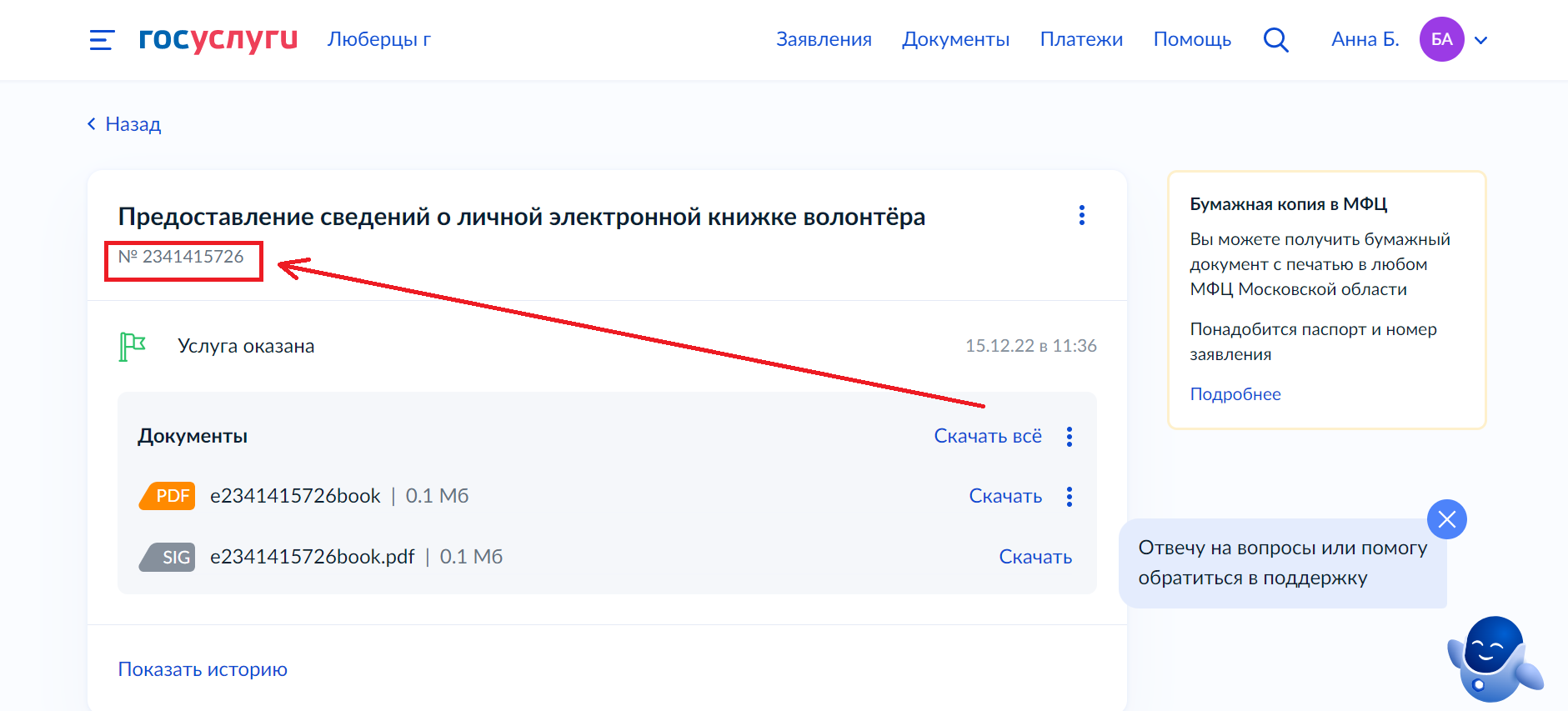Image resolution: width=1568 pixels, height=711 pixels.
Task: Open file e2341415726book
Action: coord(295,496)
